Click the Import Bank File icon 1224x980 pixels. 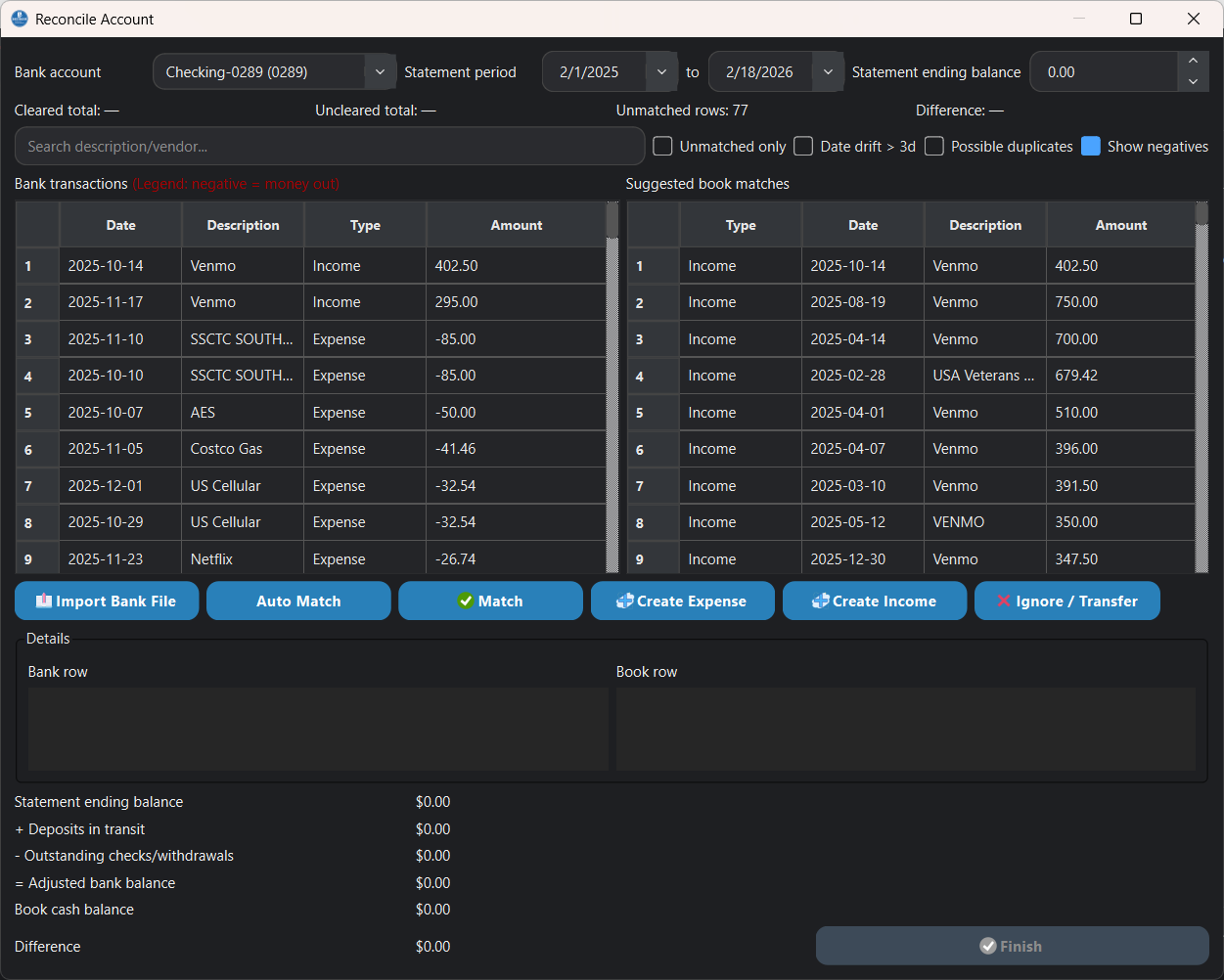(x=44, y=601)
